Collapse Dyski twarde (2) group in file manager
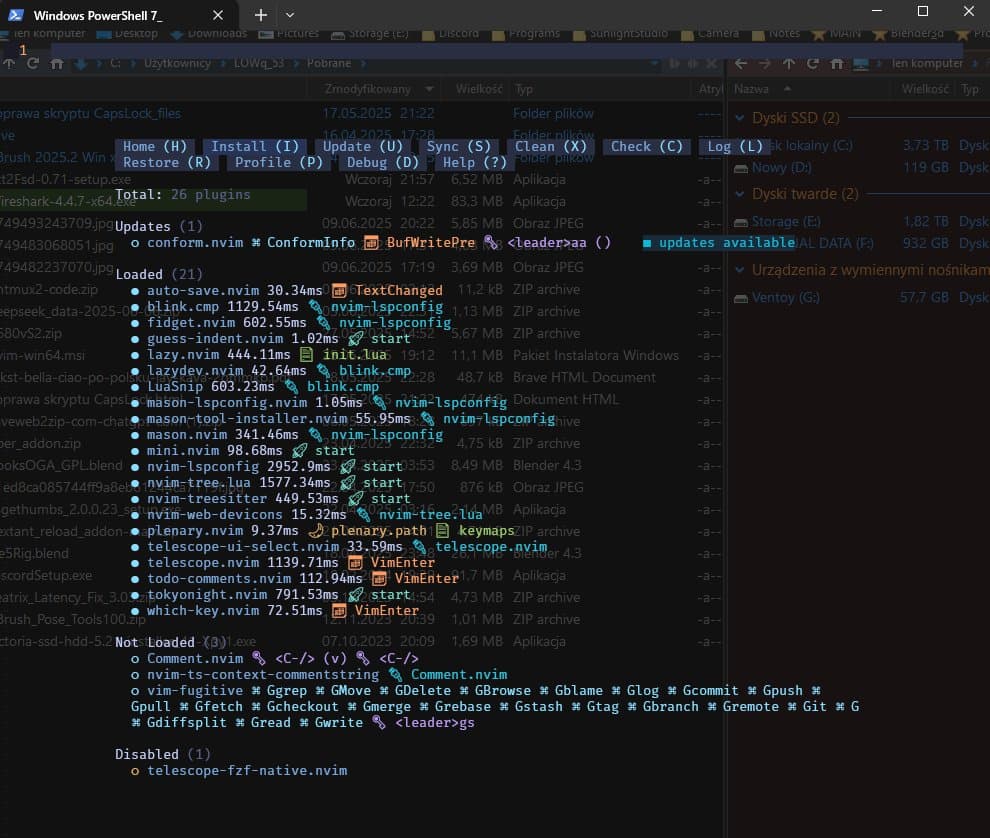Image resolution: width=990 pixels, height=838 pixels. (x=740, y=194)
